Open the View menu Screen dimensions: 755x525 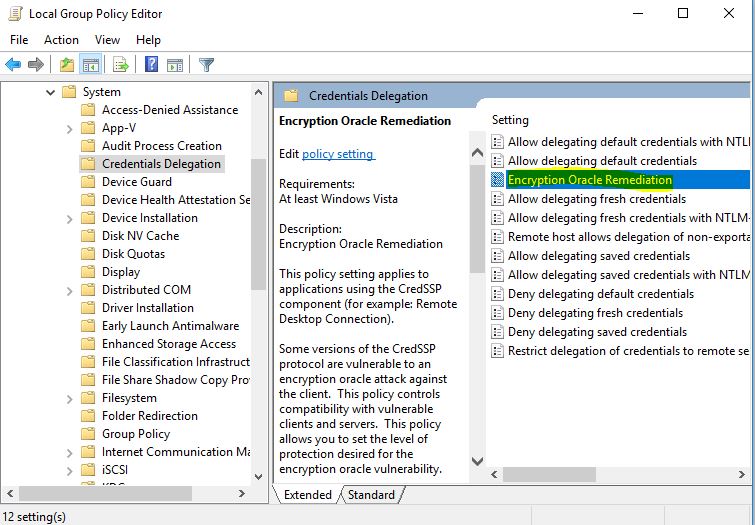(107, 40)
